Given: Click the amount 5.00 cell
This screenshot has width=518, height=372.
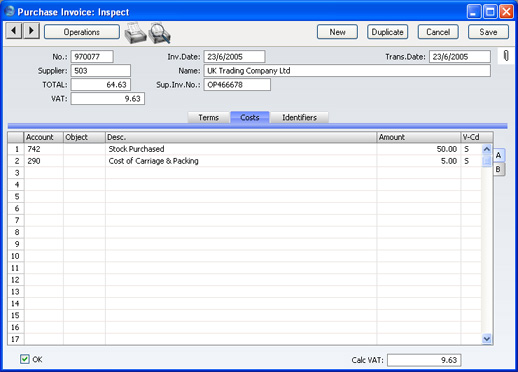Looking at the screenshot, I should click(x=419, y=161).
